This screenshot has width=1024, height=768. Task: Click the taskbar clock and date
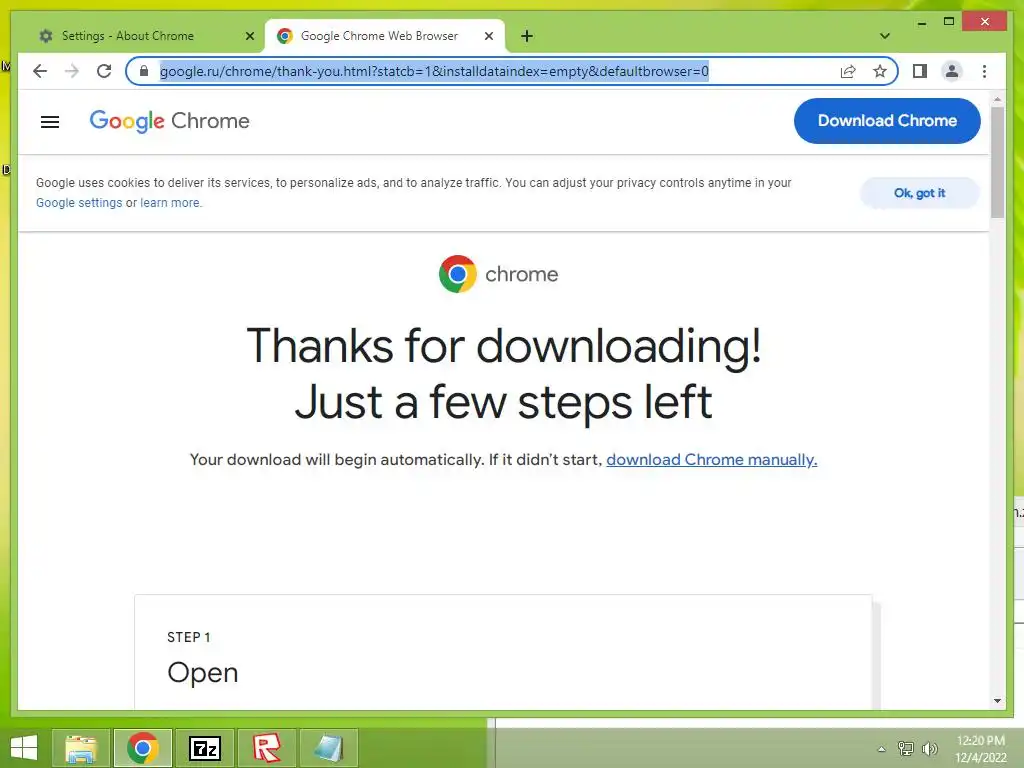[981, 749]
